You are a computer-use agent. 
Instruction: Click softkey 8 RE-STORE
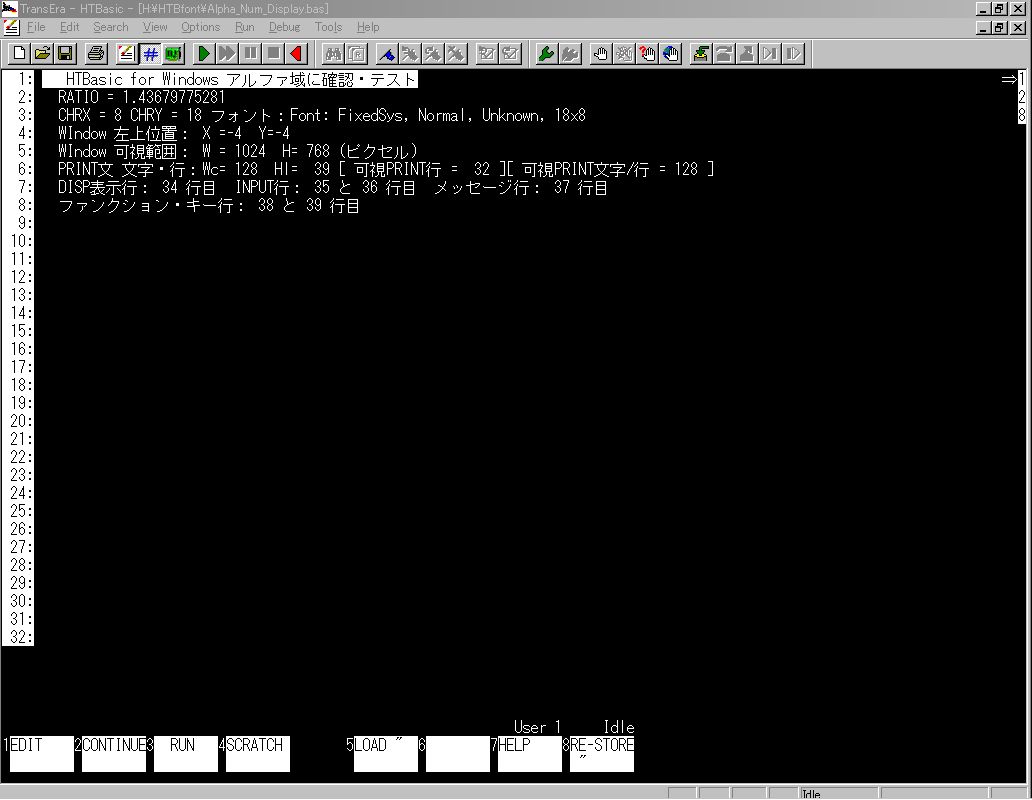tap(602, 753)
